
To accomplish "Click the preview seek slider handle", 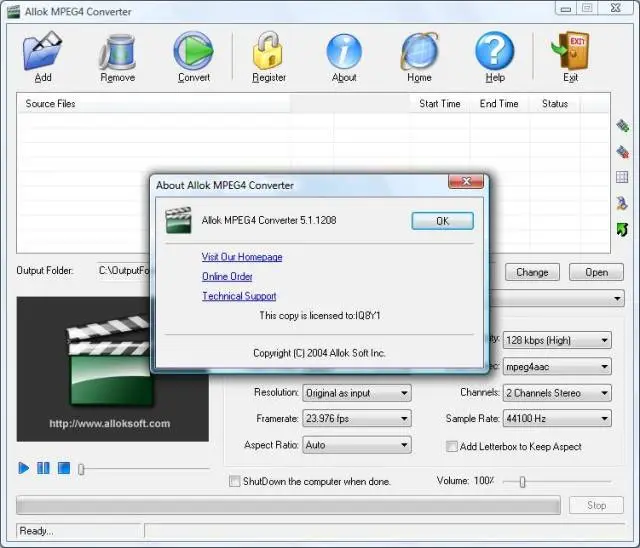I will 81,469.
